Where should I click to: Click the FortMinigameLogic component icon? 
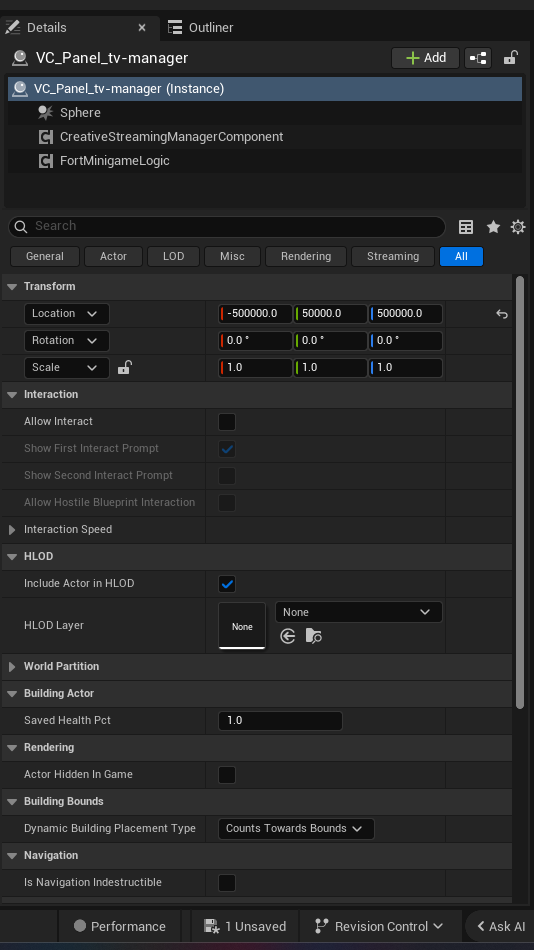tap(45, 161)
